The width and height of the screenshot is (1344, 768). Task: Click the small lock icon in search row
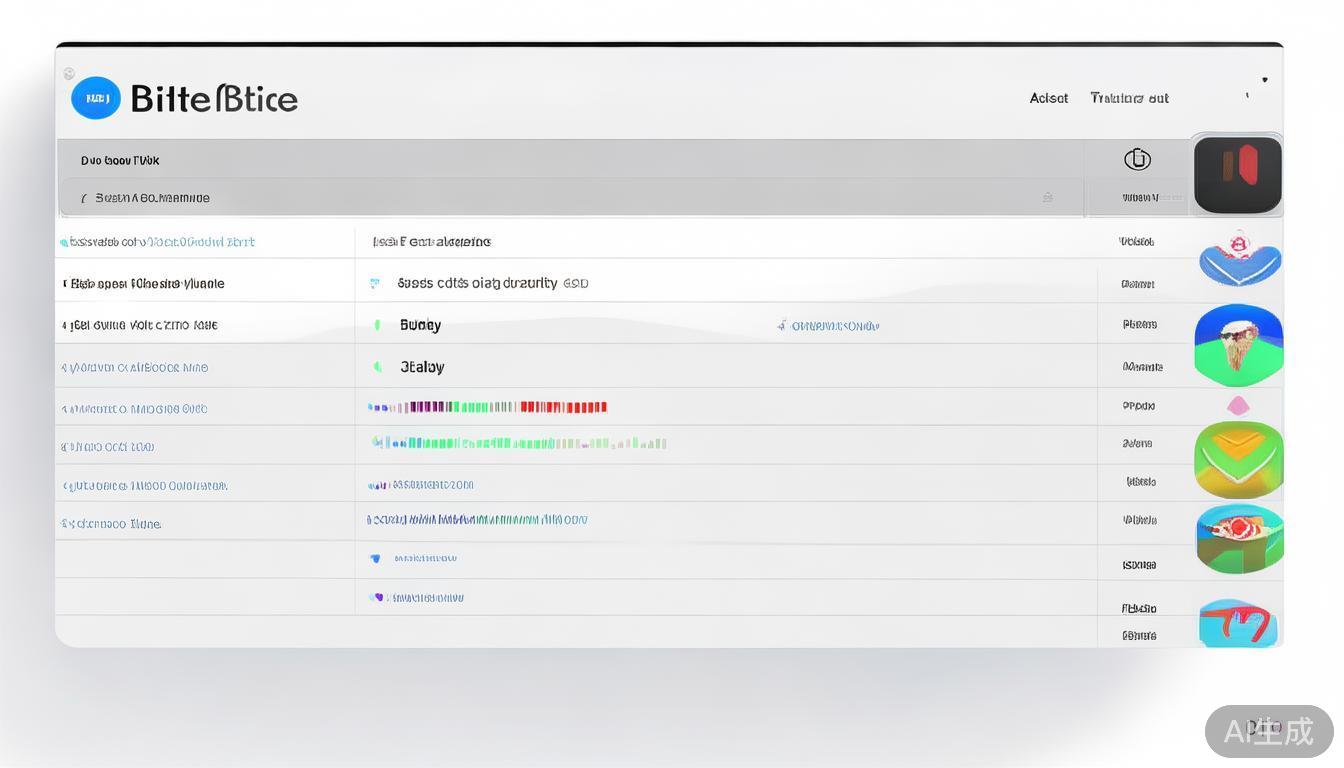[1047, 198]
